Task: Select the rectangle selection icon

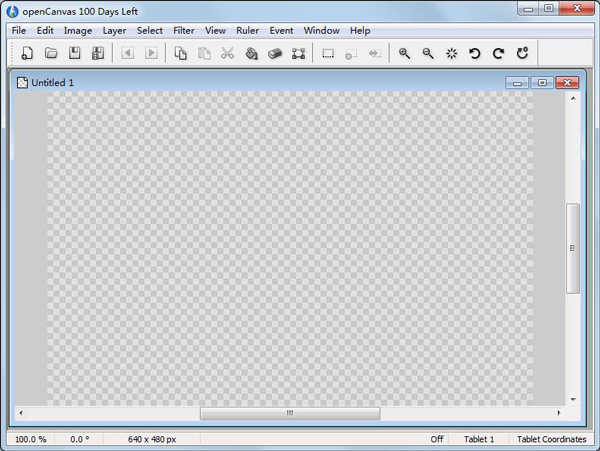Action: click(328, 53)
